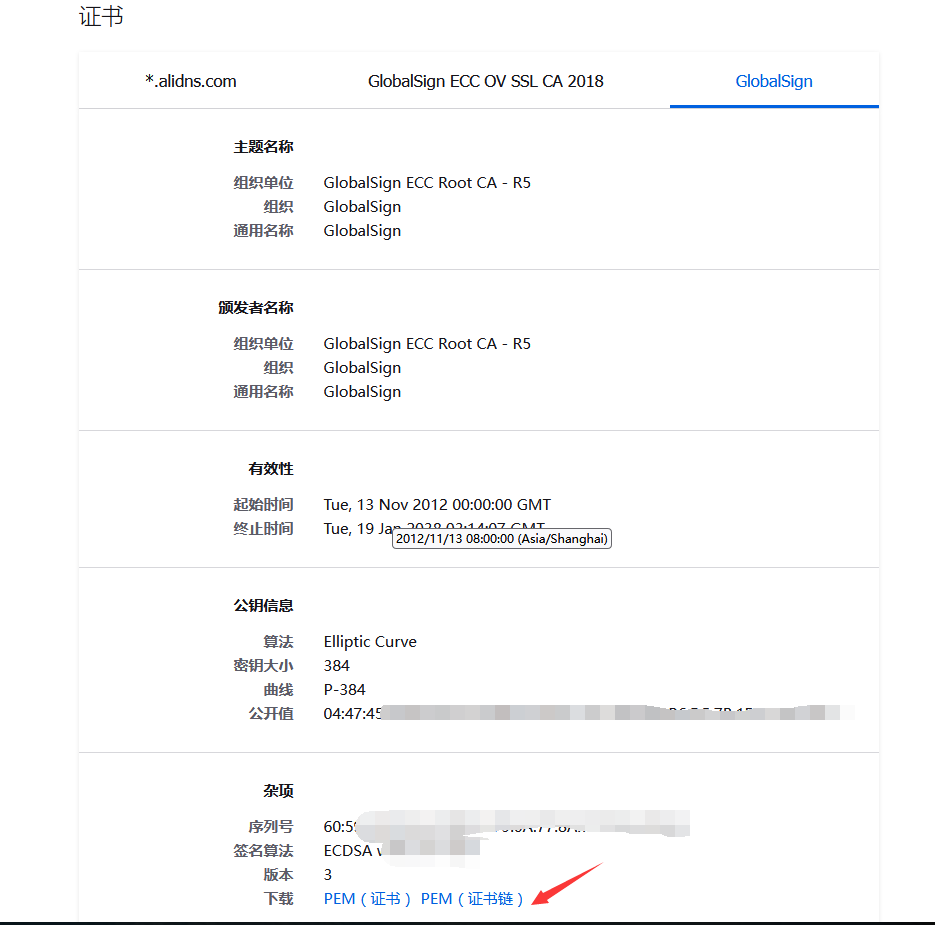Click the '2012/11/13 08:00:00 (Asia/Shanghai)' tooltip
Image resolution: width=935 pixels, height=925 pixels.
(x=501, y=539)
